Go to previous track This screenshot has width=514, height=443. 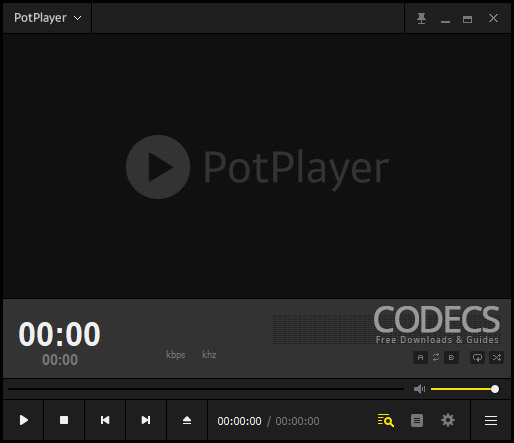pos(105,420)
